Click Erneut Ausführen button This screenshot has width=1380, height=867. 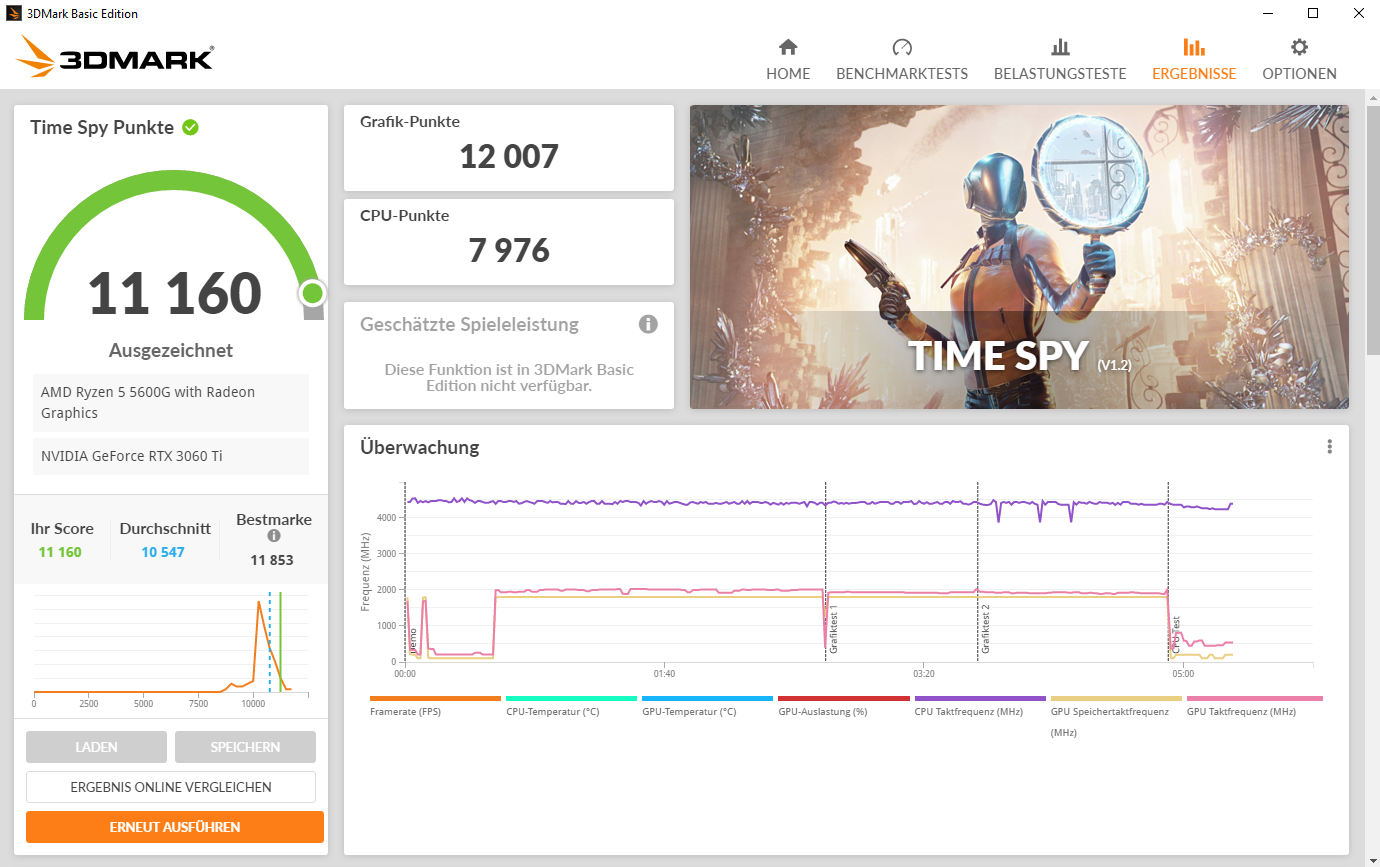175,827
